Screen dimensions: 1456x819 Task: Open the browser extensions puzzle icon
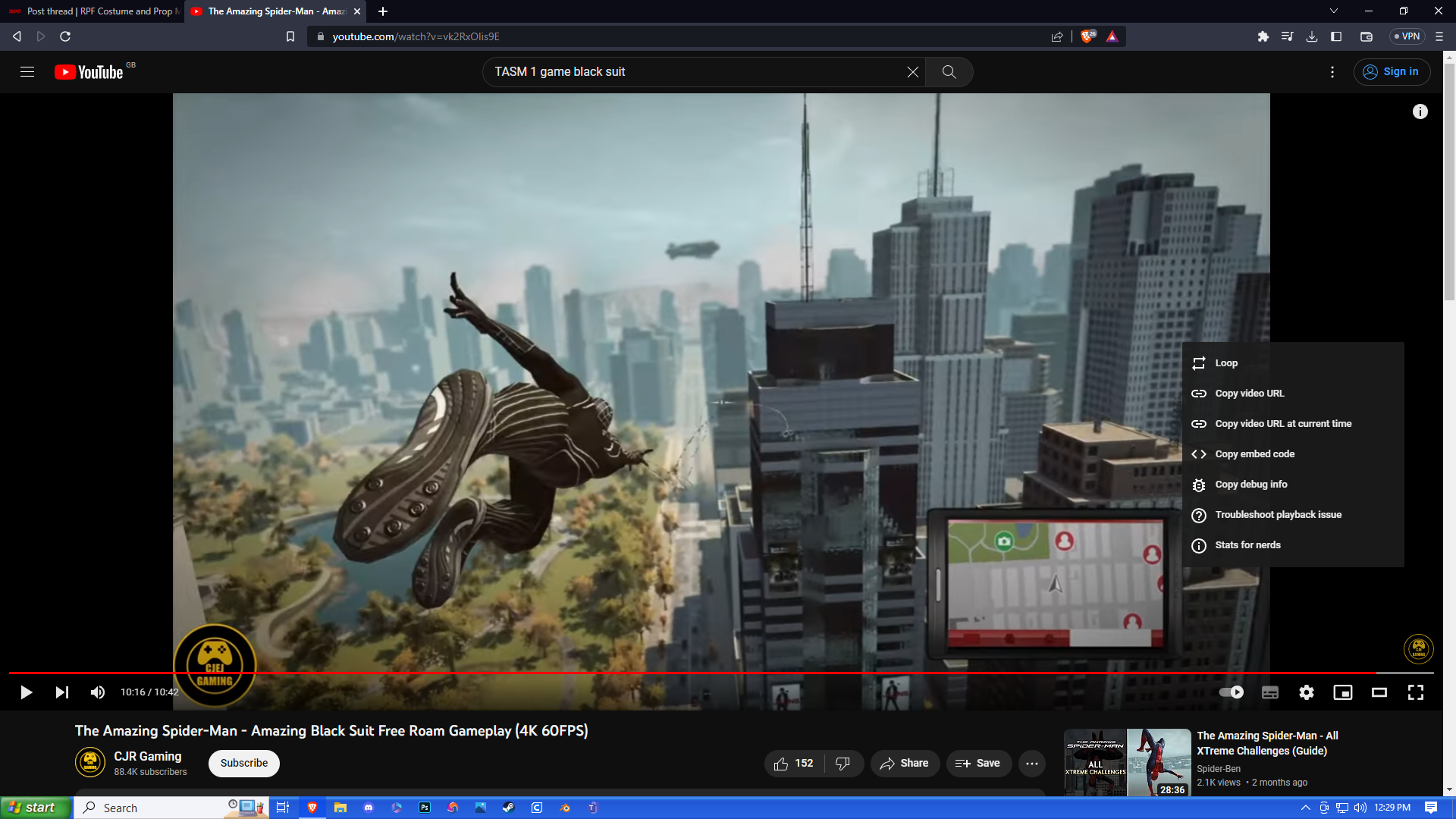point(1263,36)
